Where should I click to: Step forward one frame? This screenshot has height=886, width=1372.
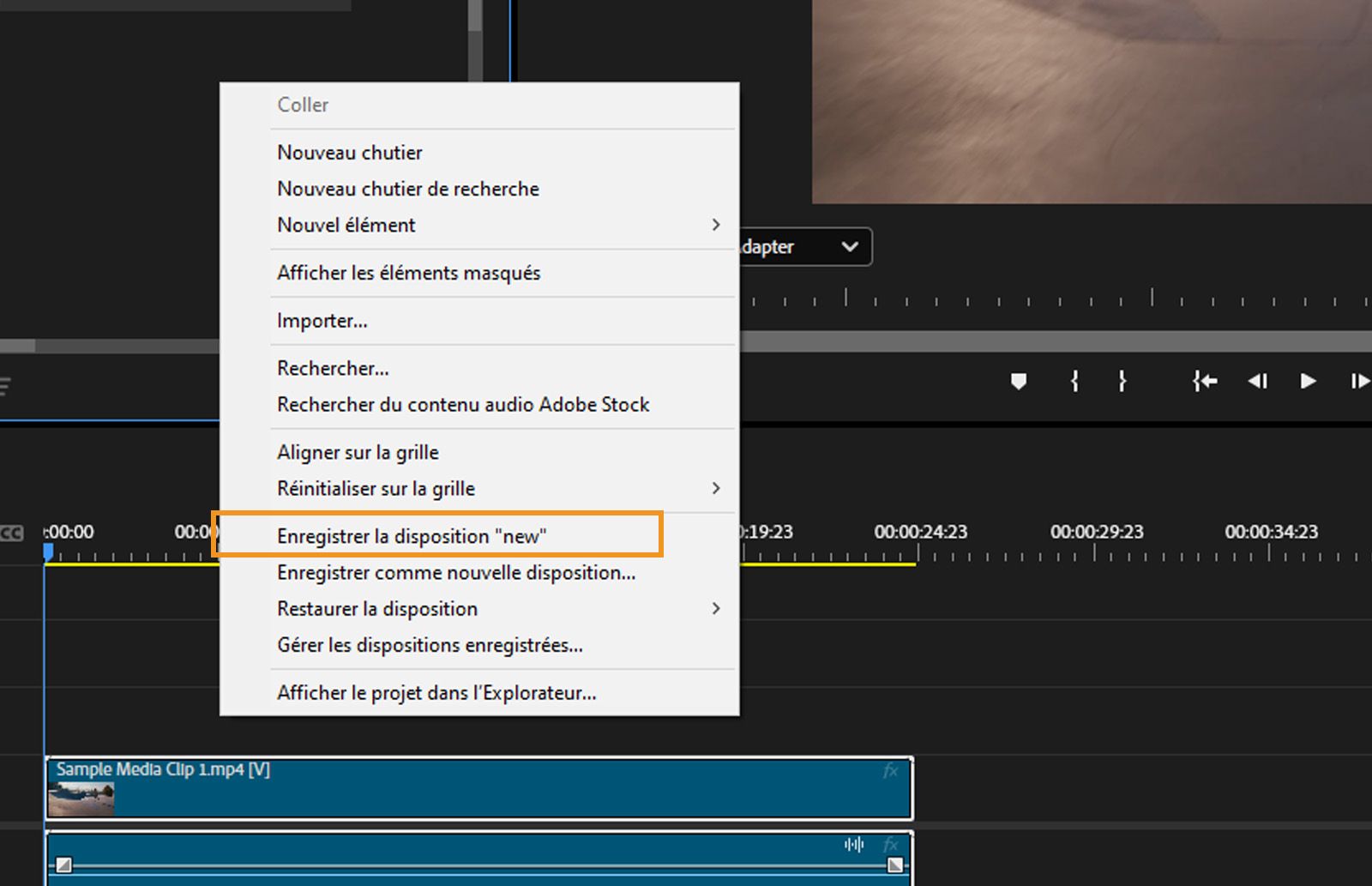point(1360,381)
